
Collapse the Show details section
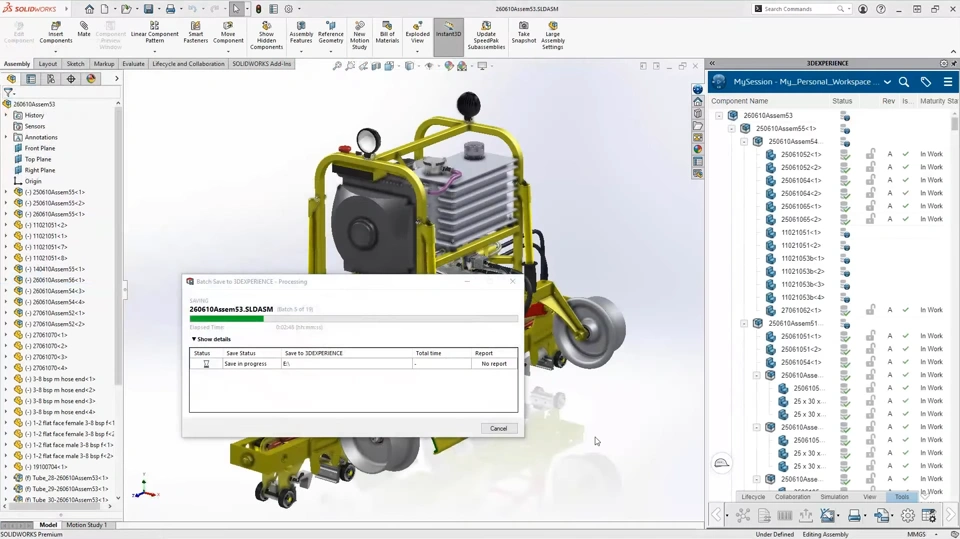point(211,339)
